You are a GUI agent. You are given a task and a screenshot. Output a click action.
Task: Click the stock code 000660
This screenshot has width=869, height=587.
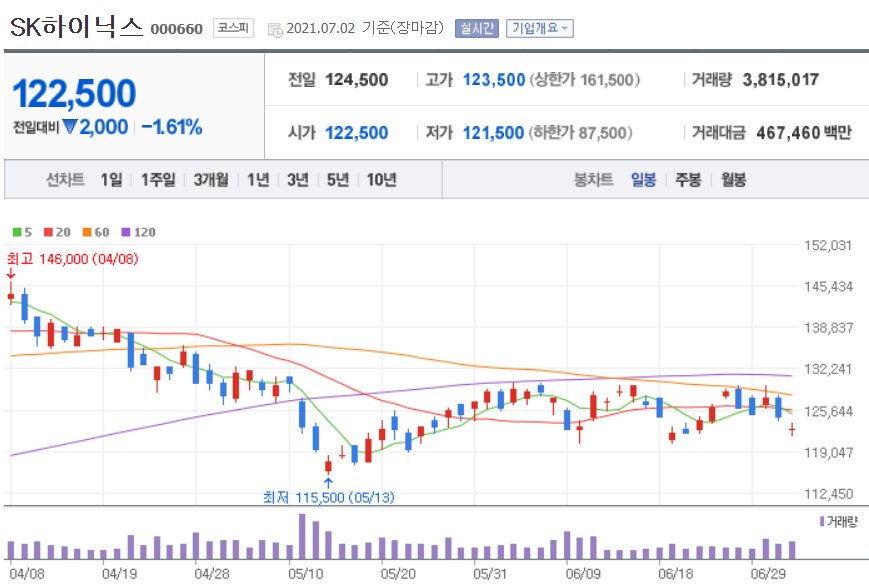point(177,29)
